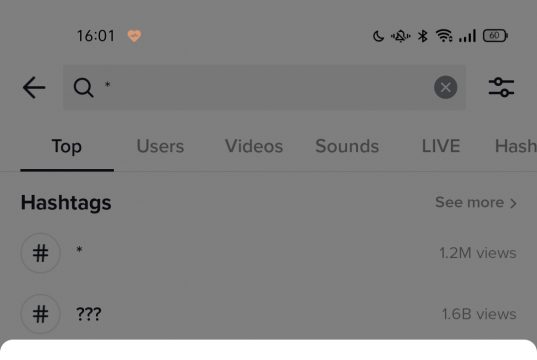Click the search magnifier icon
This screenshot has height=360, width=537.
pyautogui.click(x=83, y=87)
